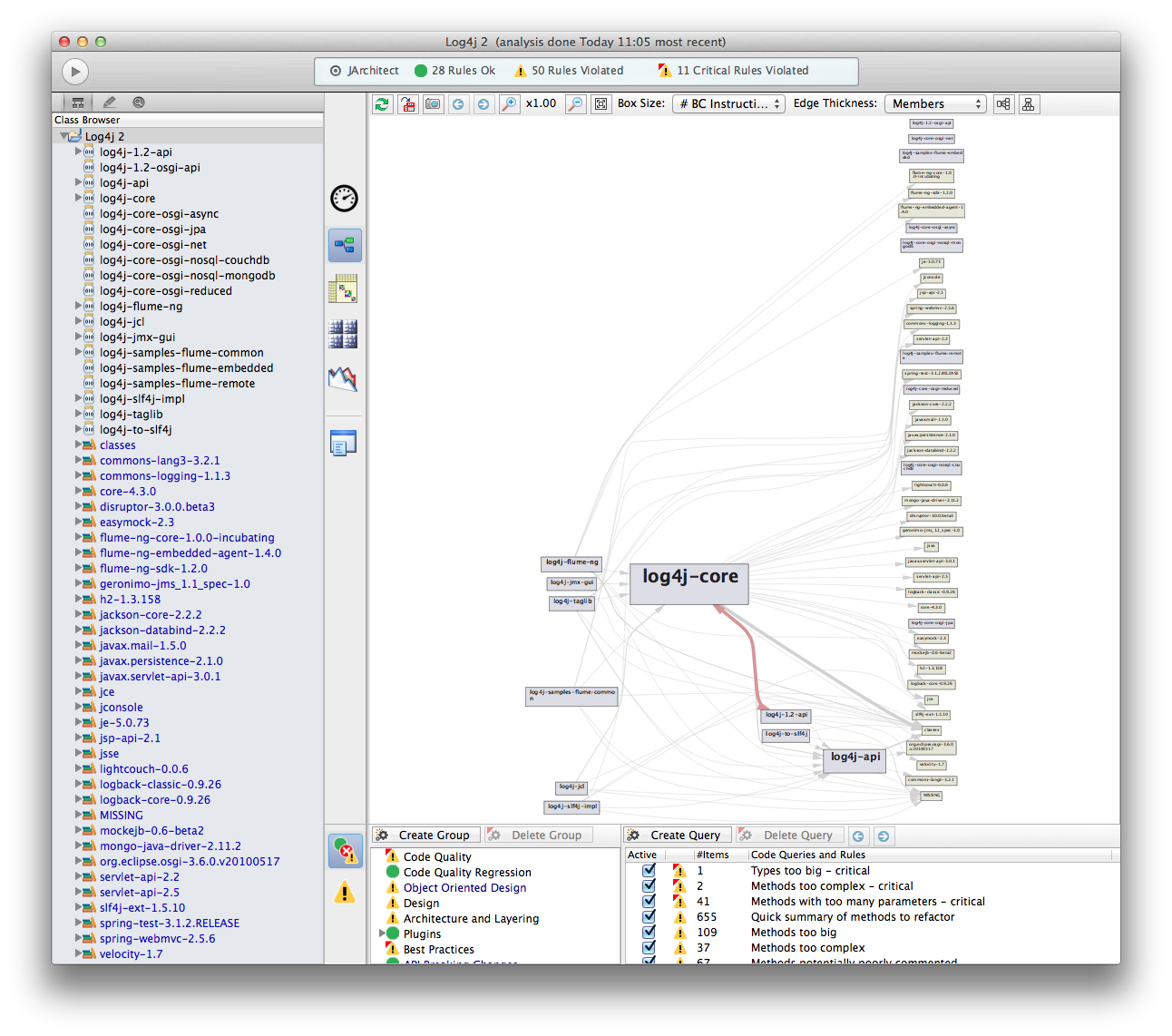1172x1036 pixels.
Task: Uncheck the Methods too big rule
Action: click(649, 933)
